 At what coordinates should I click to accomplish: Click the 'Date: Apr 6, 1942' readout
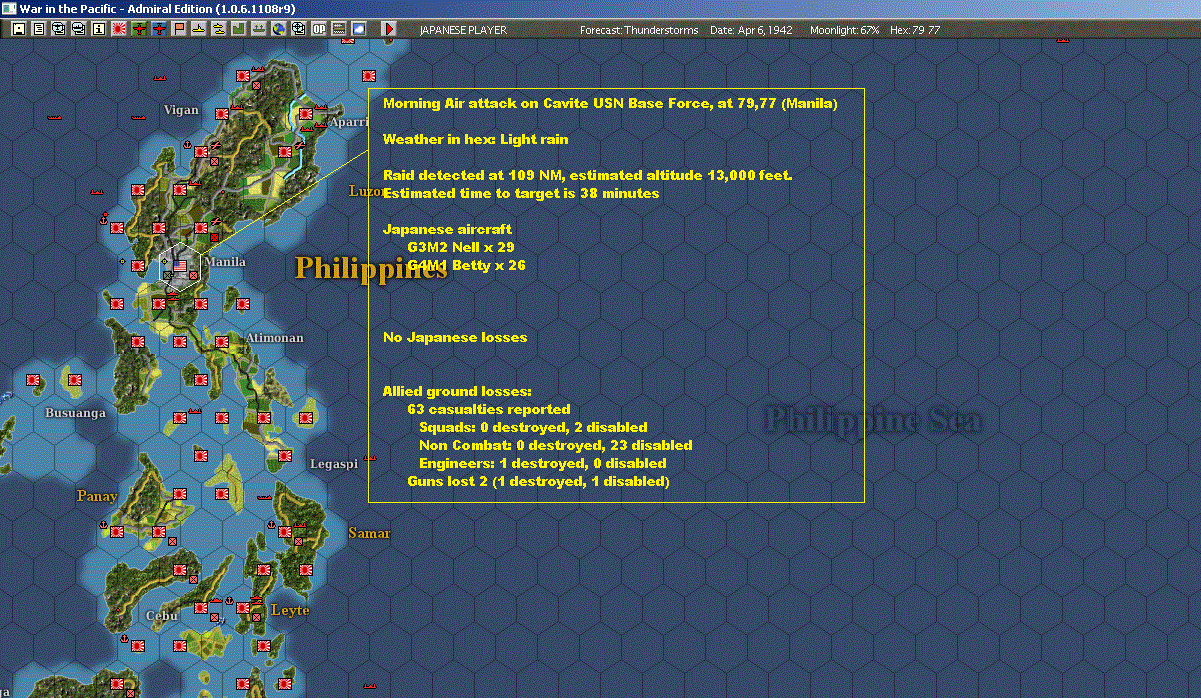(751, 30)
